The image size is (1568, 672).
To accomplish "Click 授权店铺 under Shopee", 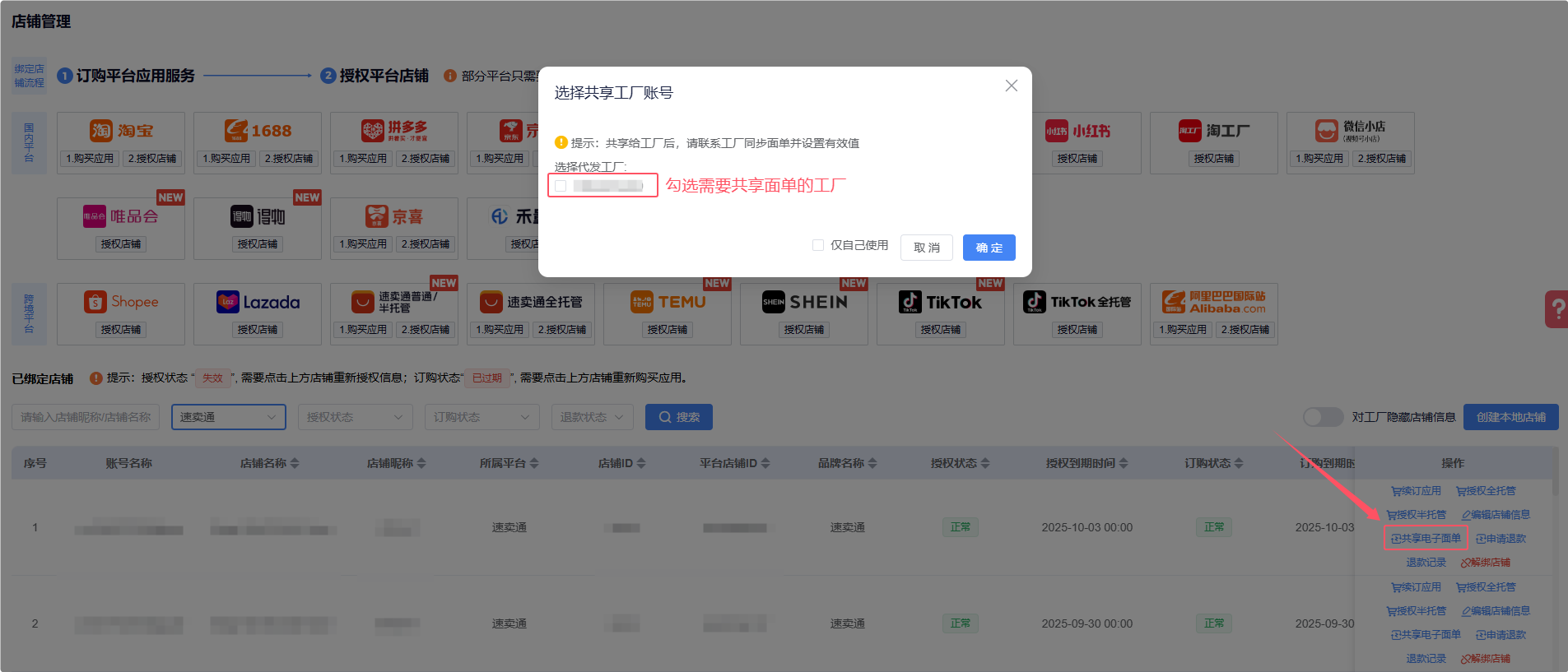I will [121, 330].
